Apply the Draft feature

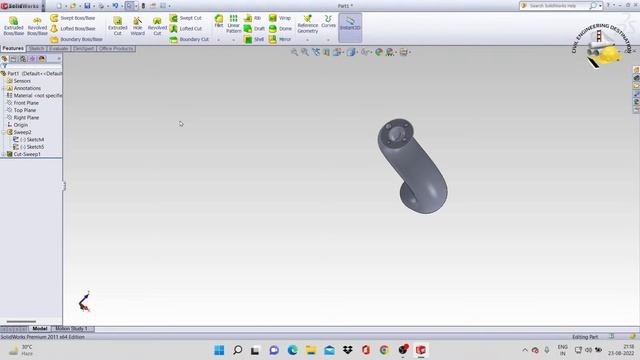(254, 29)
